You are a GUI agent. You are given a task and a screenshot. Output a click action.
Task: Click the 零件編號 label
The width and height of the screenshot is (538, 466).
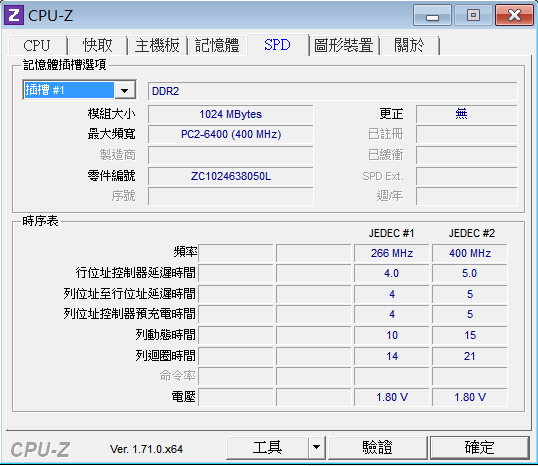pyautogui.click(x=112, y=176)
